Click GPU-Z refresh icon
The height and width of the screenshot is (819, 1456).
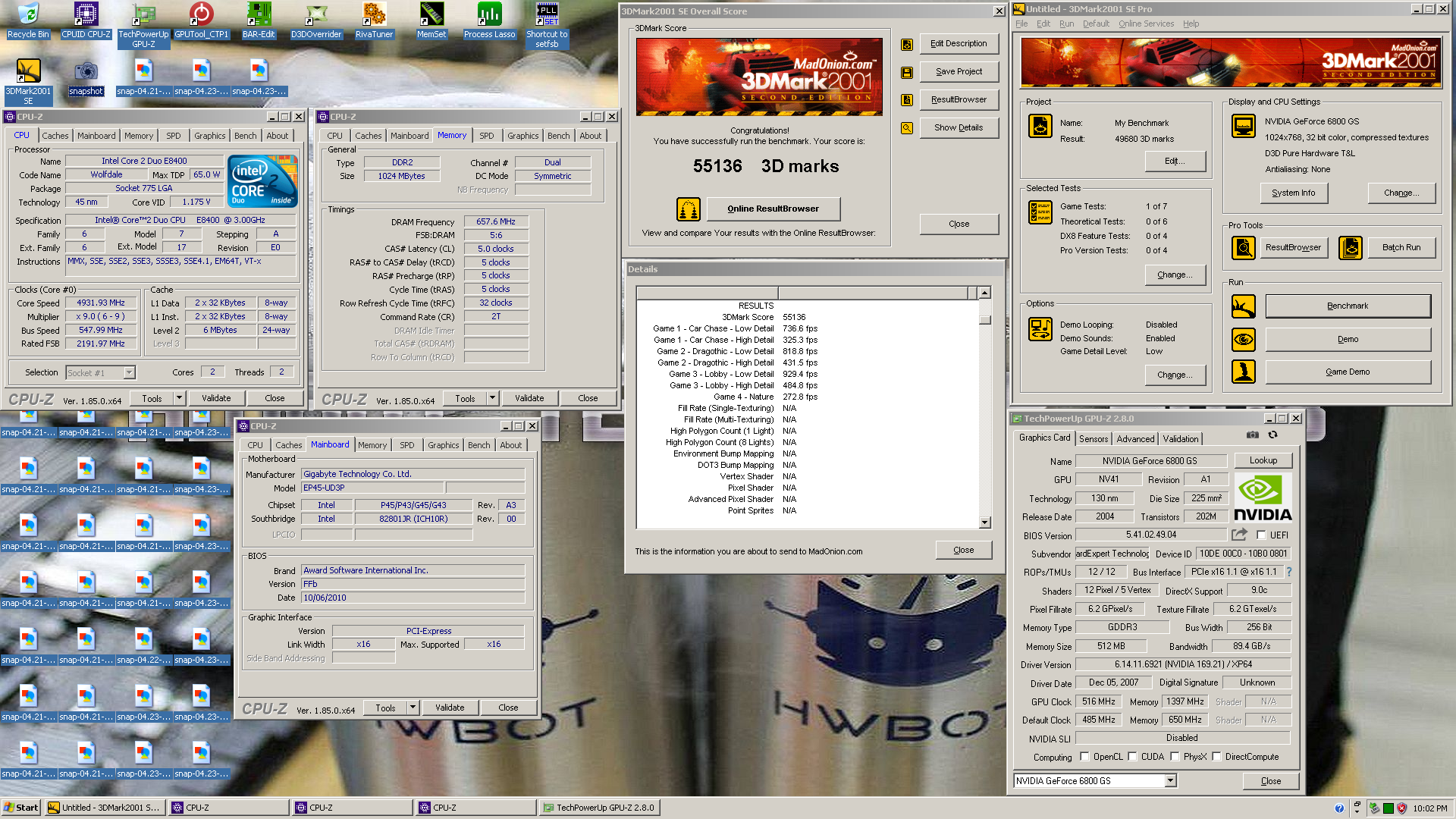coord(1272,435)
